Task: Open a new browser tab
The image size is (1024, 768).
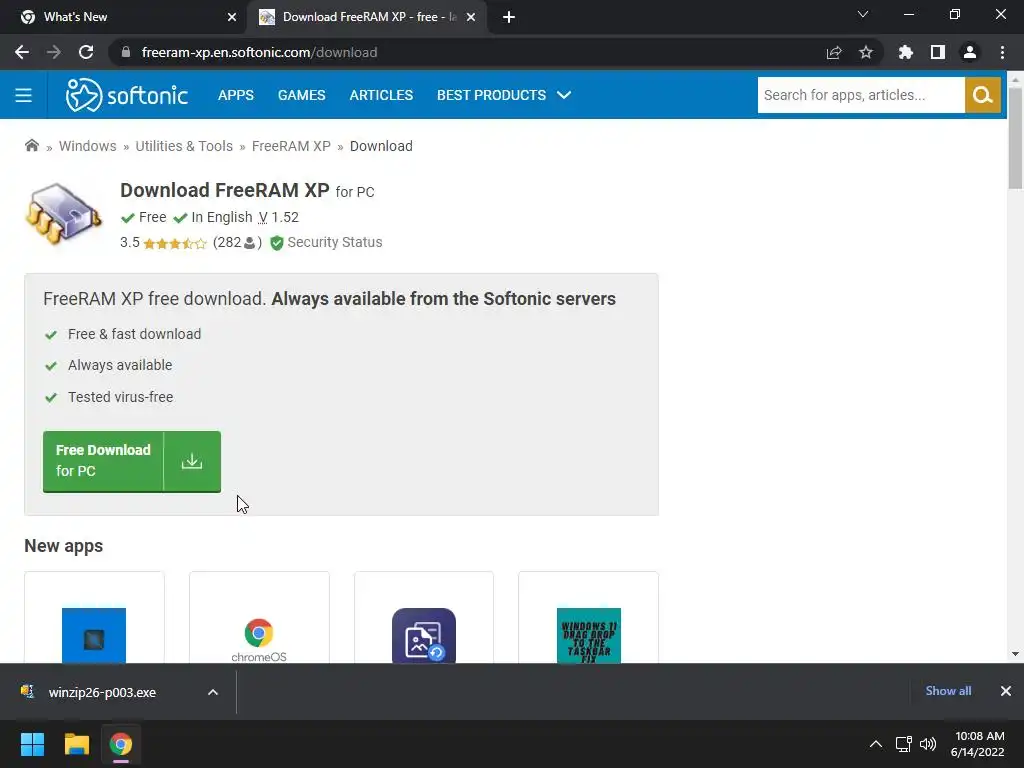Action: point(509,17)
